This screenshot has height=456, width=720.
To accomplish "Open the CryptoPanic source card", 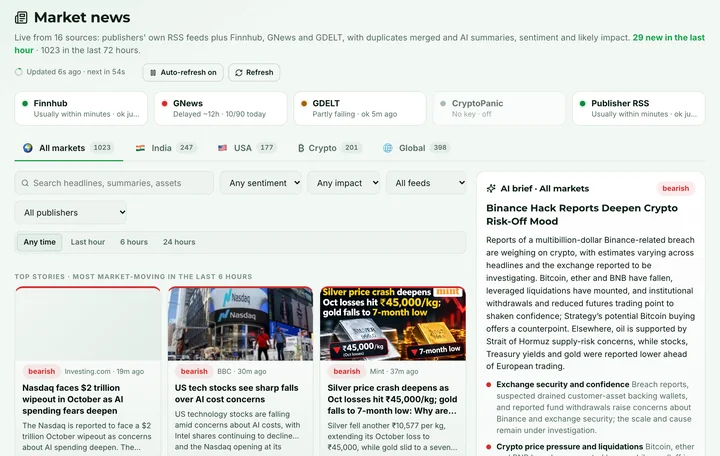I will pos(499,108).
